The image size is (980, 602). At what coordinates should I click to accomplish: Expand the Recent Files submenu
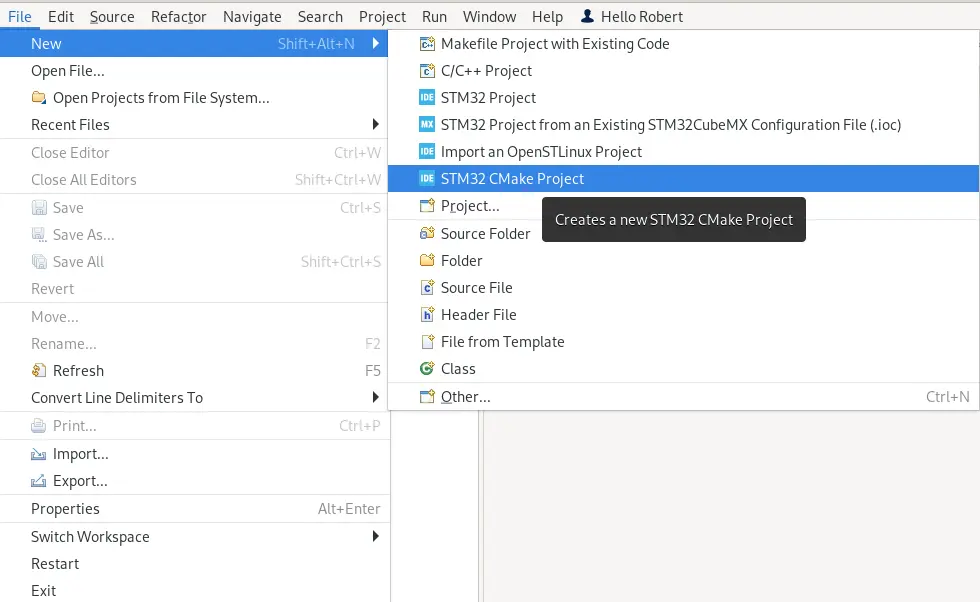click(x=70, y=125)
